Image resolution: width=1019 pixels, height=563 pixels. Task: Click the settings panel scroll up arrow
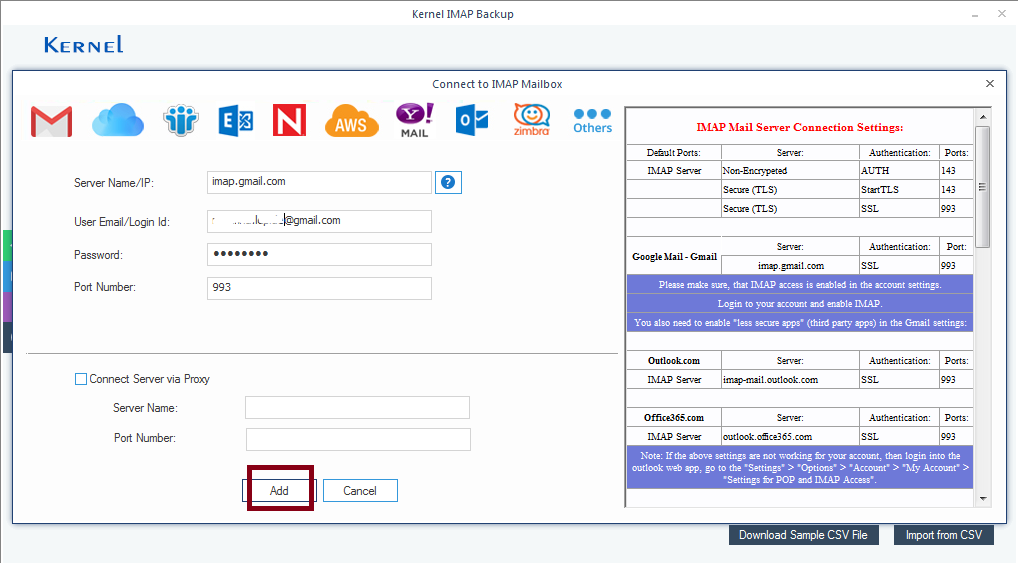coord(983,117)
